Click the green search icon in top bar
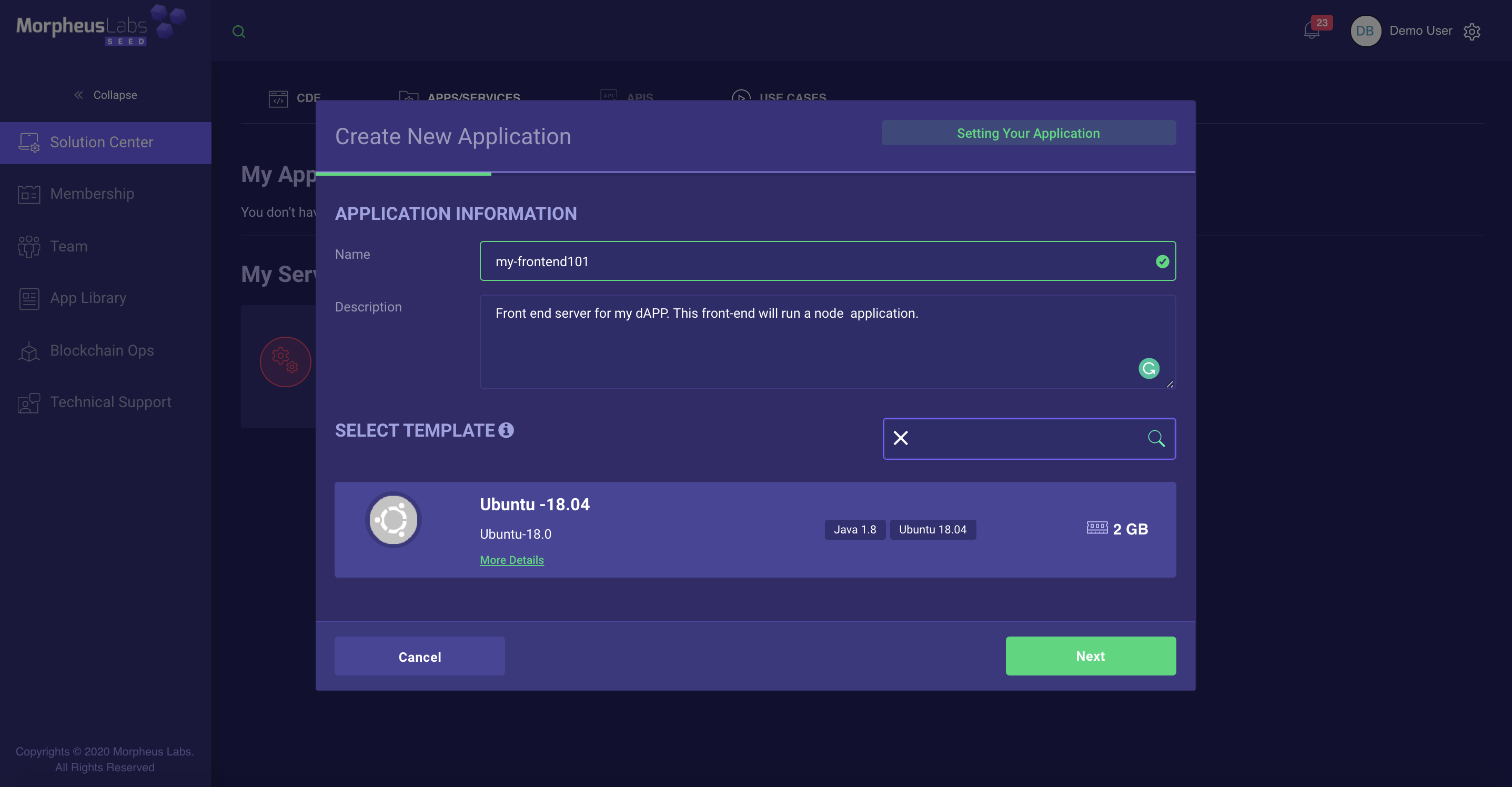This screenshot has width=1512, height=787. coord(238,32)
